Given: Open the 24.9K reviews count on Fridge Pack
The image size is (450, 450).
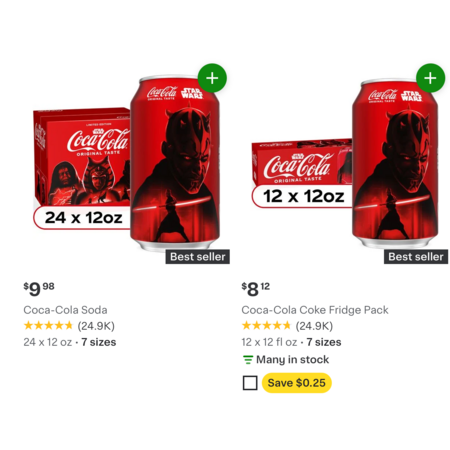Looking at the screenshot, I should [314, 326].
